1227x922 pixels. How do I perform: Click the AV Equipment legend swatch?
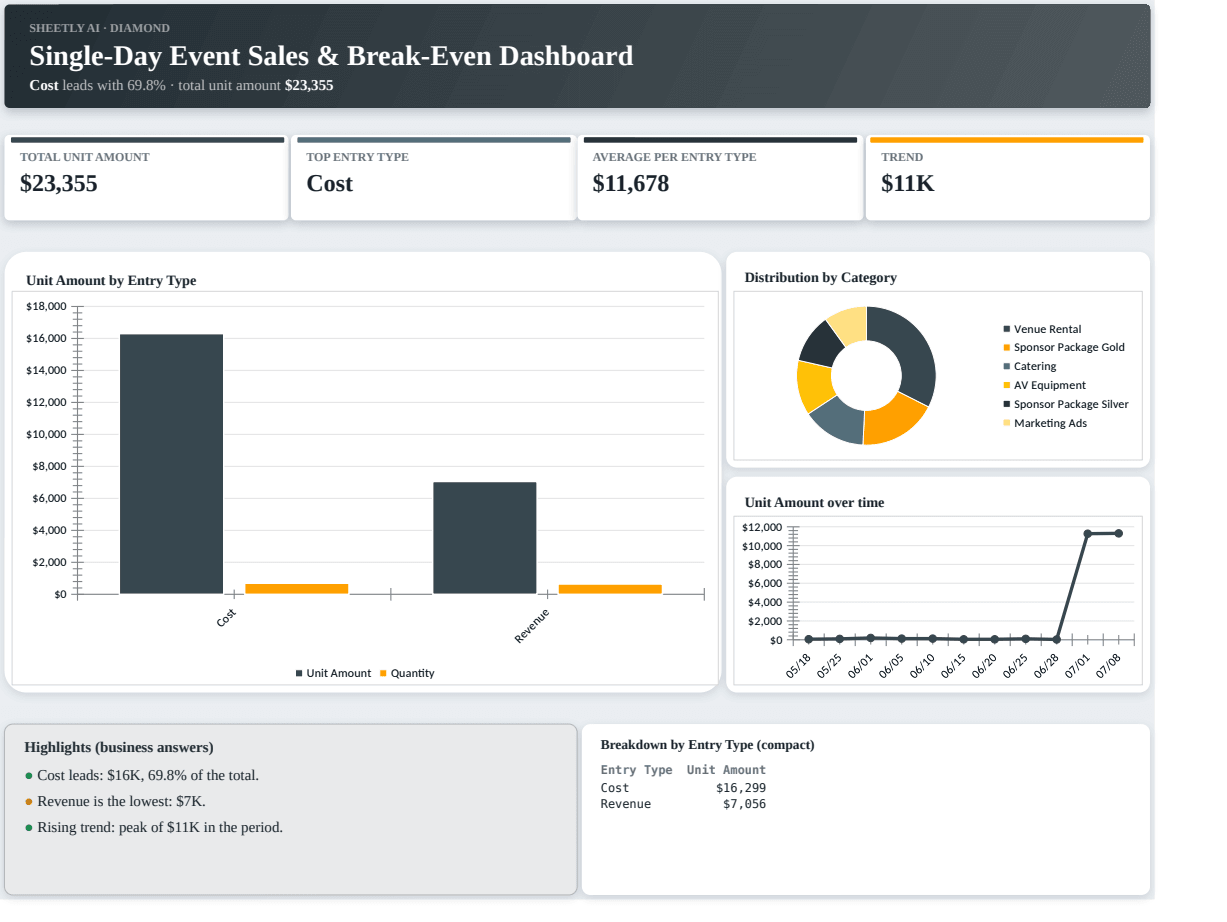tap(1007, 385)
